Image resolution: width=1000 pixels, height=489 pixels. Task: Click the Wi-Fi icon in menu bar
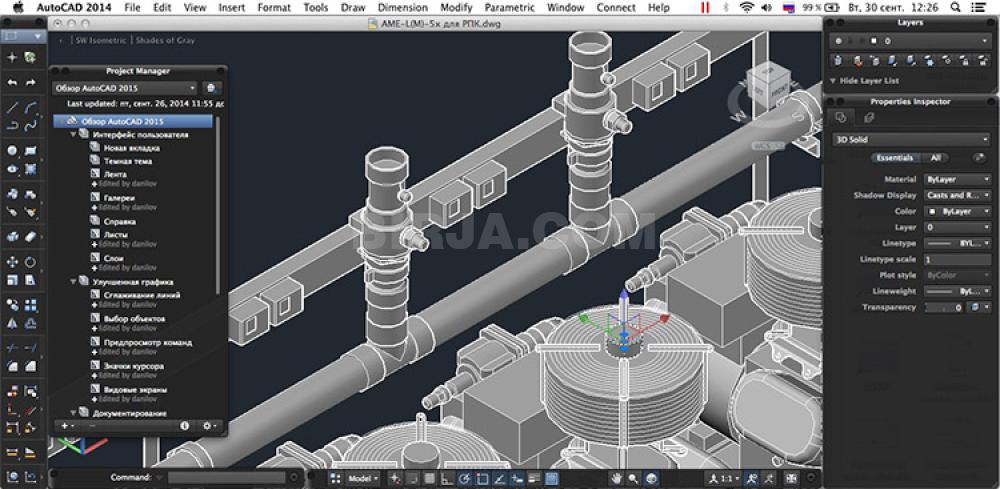click(x=746, y=8)
